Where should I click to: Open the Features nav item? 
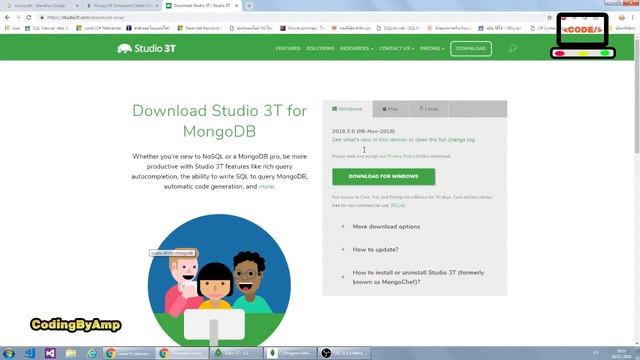(288, 49)
